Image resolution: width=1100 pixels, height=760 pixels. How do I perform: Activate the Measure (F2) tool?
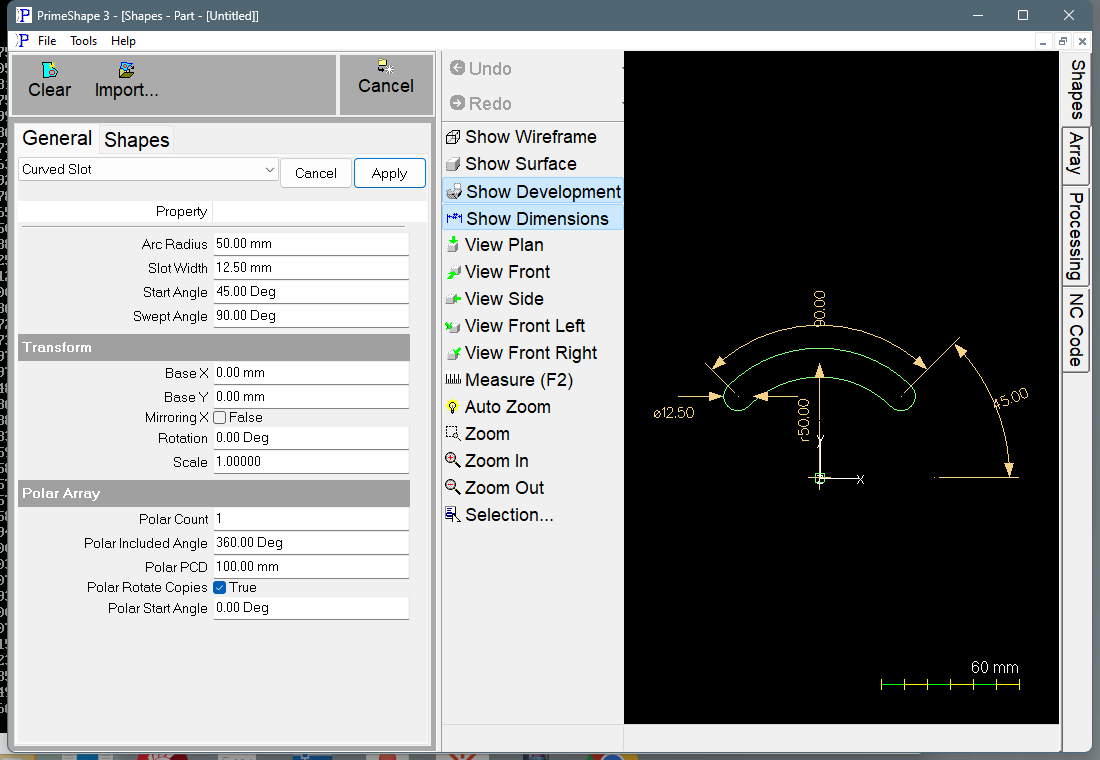click(x=509, y=380)
